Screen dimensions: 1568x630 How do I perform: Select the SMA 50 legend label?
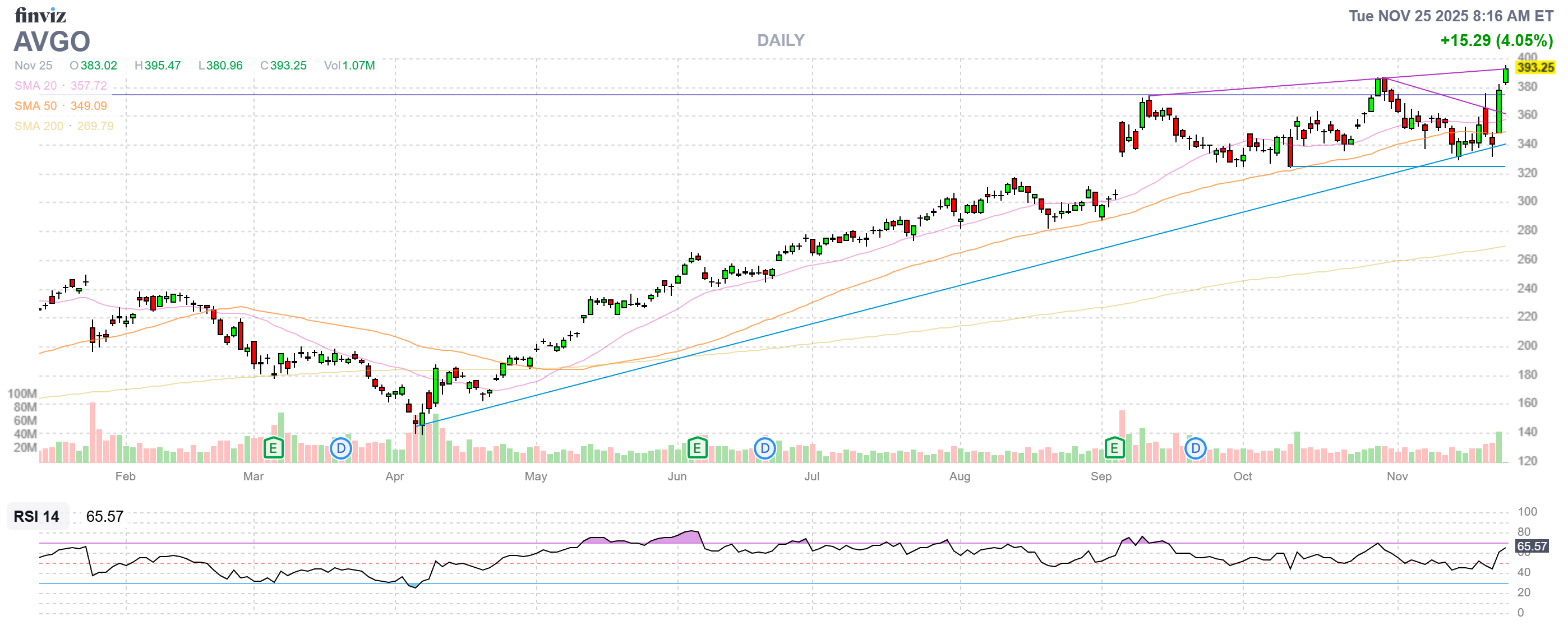pyautogui.click(x=35, y=106)
